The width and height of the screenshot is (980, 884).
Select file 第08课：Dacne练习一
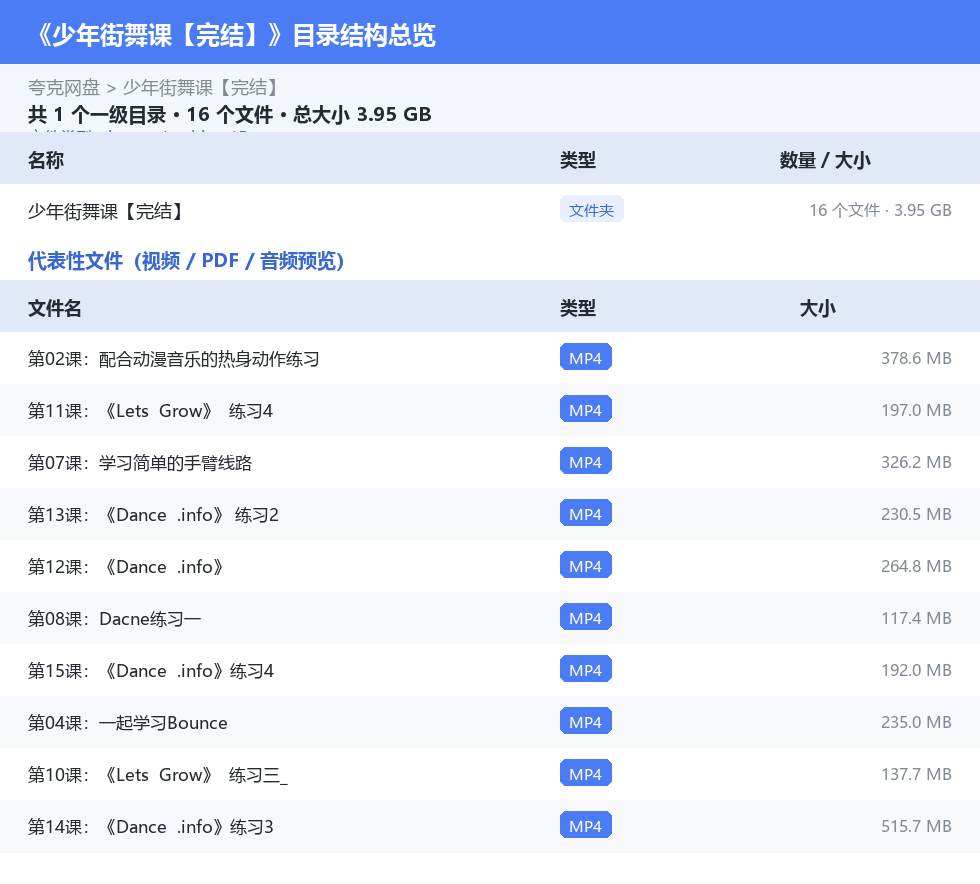[114, 618]
